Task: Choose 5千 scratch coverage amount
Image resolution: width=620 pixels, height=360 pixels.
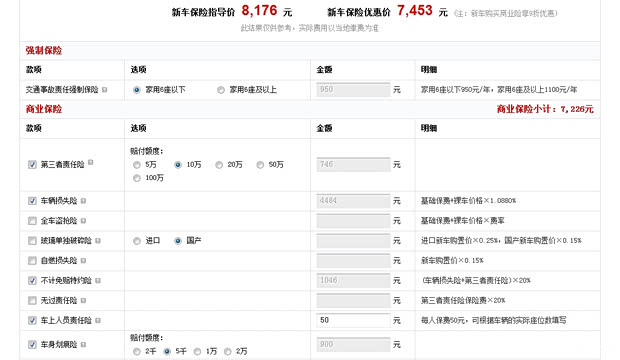Action: point(167,351)
